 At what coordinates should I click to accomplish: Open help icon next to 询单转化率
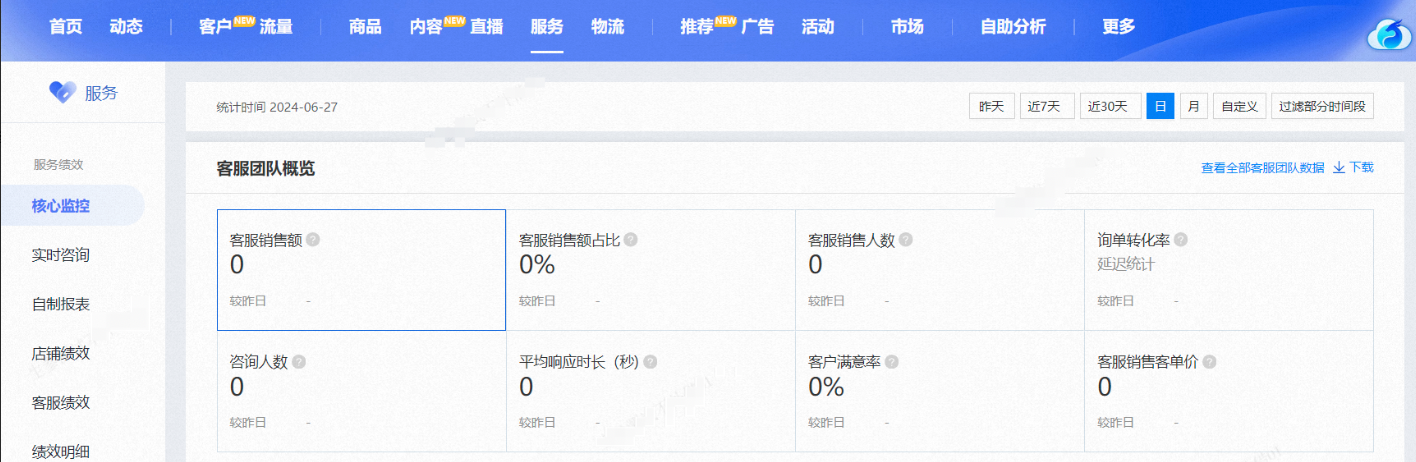click(1181, 240)
